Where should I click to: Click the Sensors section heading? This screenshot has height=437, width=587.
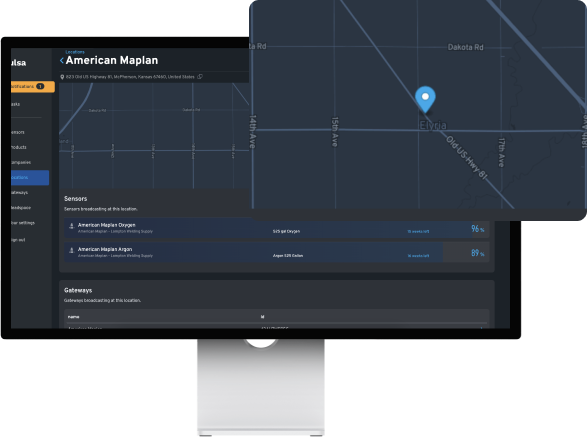tap(75, 198)
